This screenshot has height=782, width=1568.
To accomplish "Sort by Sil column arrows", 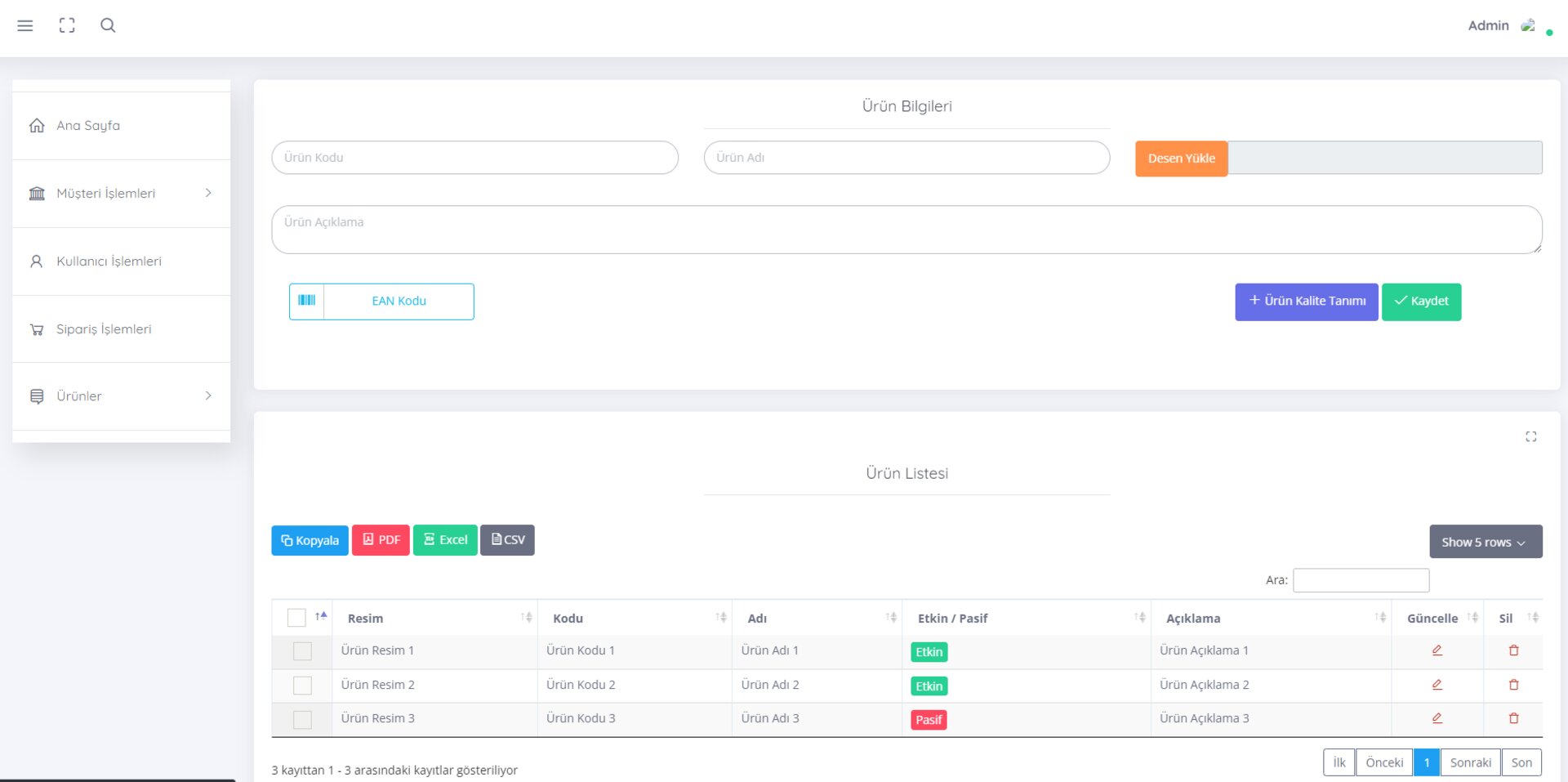I will pos(1533,618).
